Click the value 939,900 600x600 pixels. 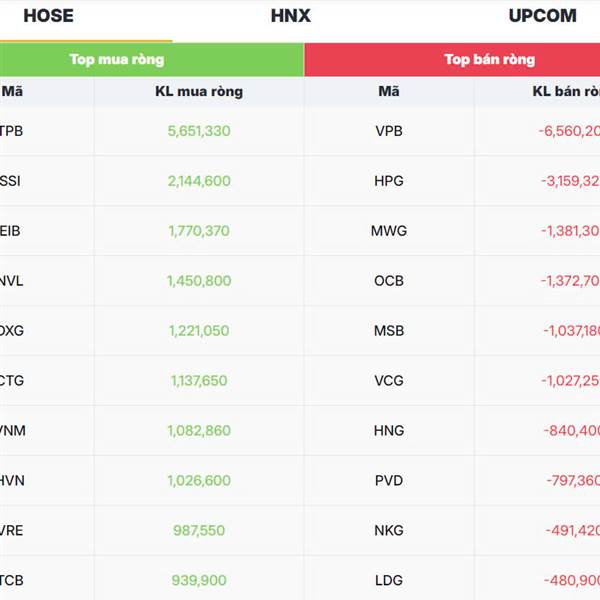pyautogui.click(x=199, y=580)
